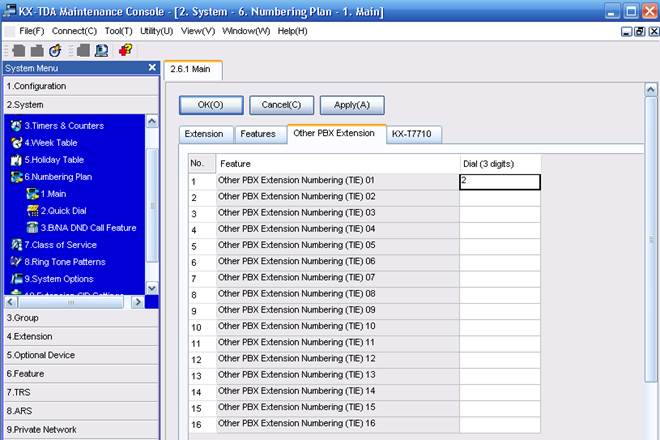The width and height of the screenshot is (660, 440).
Task: Click the Holiday Table icon
Action: (x=16, y=160)
